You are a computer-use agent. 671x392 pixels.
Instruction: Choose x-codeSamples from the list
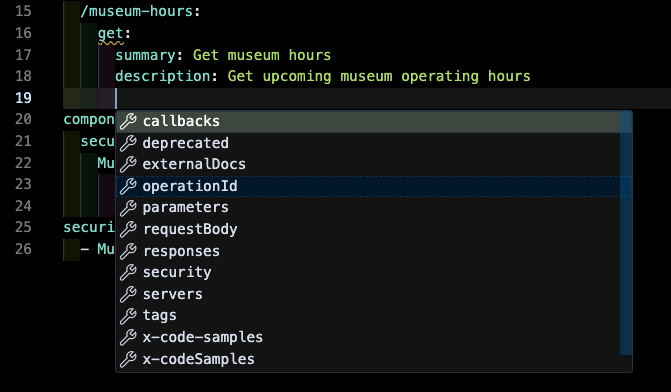coord(368,359)
